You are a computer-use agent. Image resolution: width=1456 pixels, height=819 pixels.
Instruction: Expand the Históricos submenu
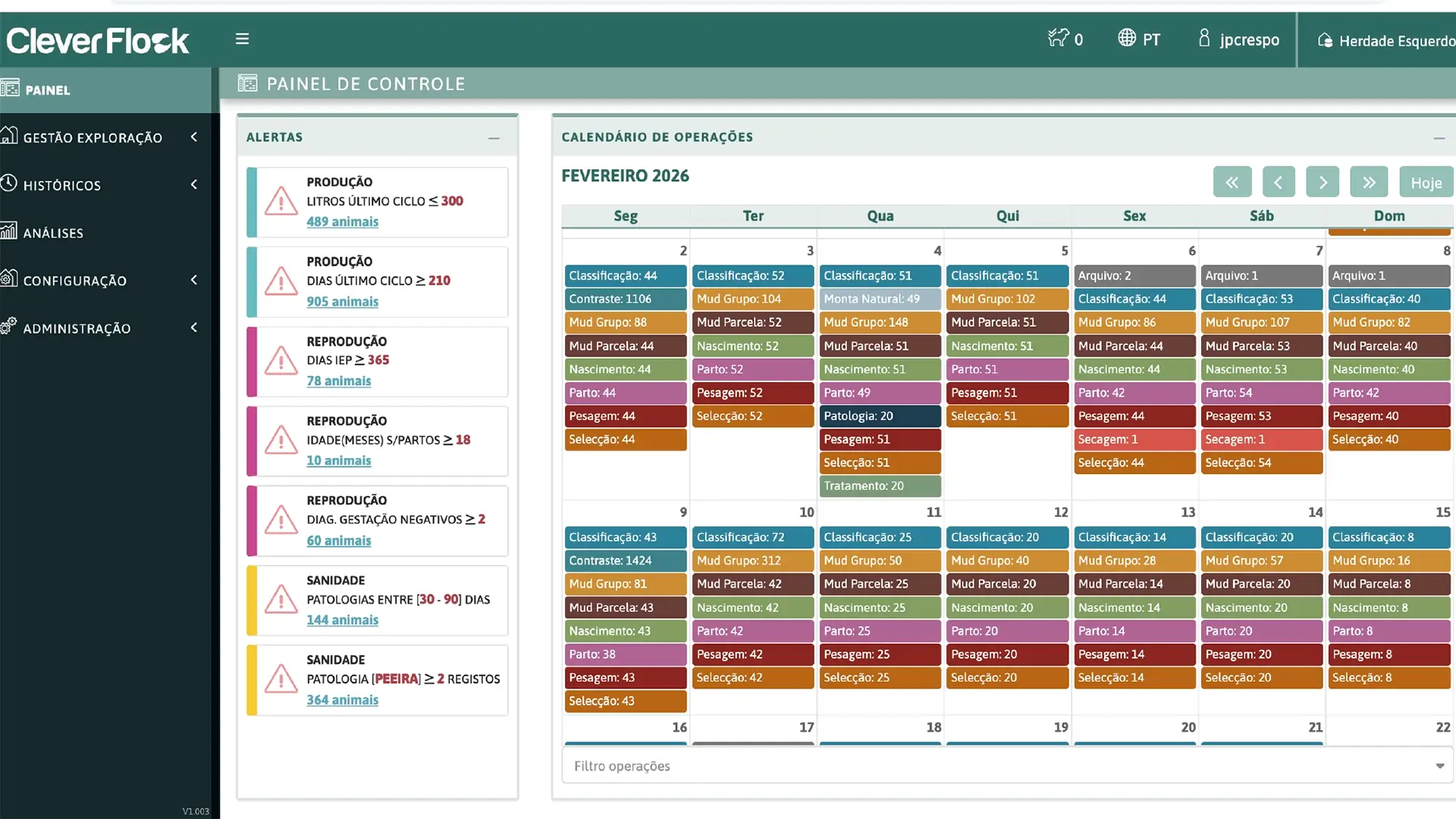point(62,185)
